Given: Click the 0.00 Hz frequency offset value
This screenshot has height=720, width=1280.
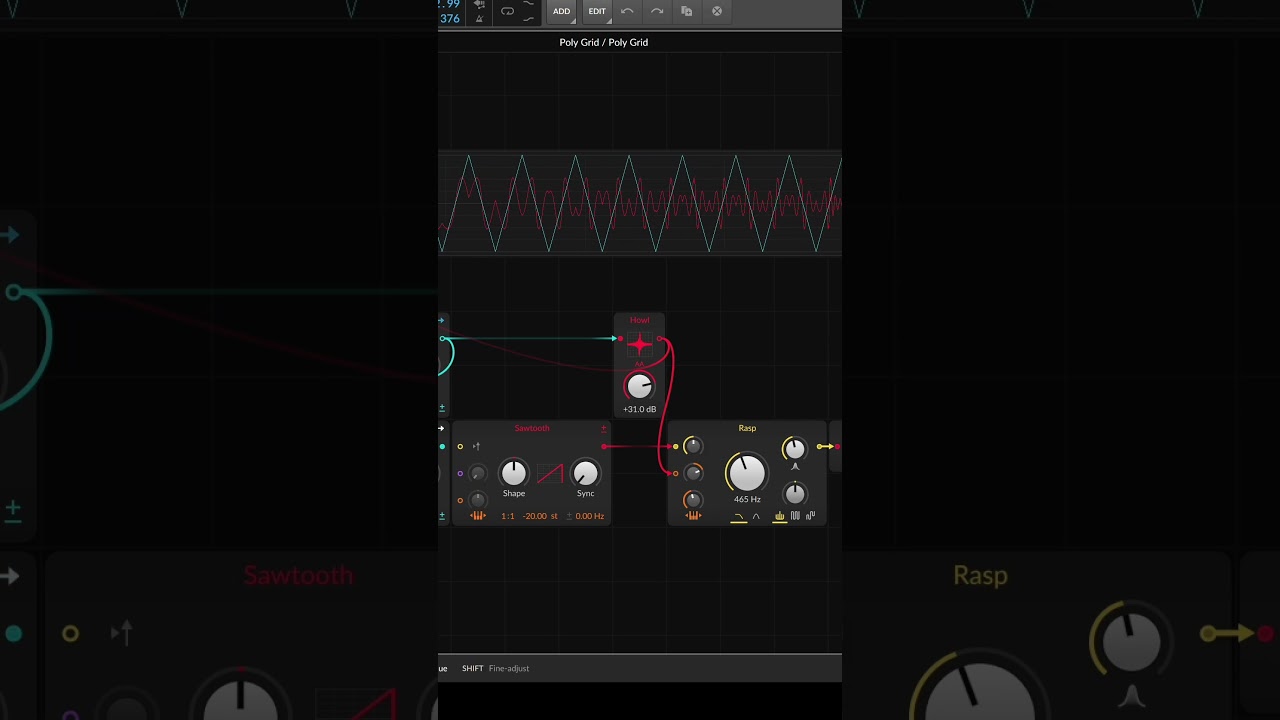Looking at the screenshot, I should pos(590,516).
